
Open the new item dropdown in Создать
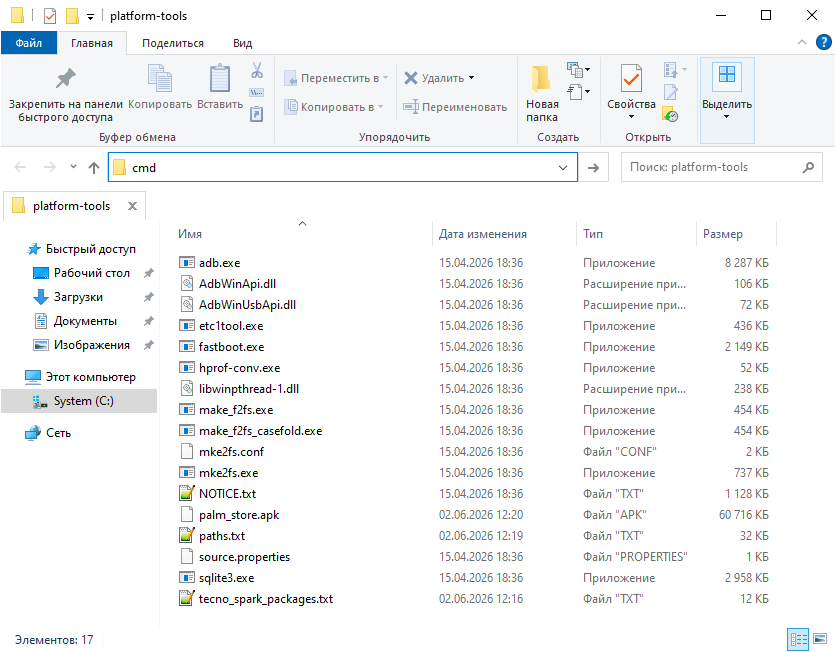pyautogui.click(x=578, y=69)
